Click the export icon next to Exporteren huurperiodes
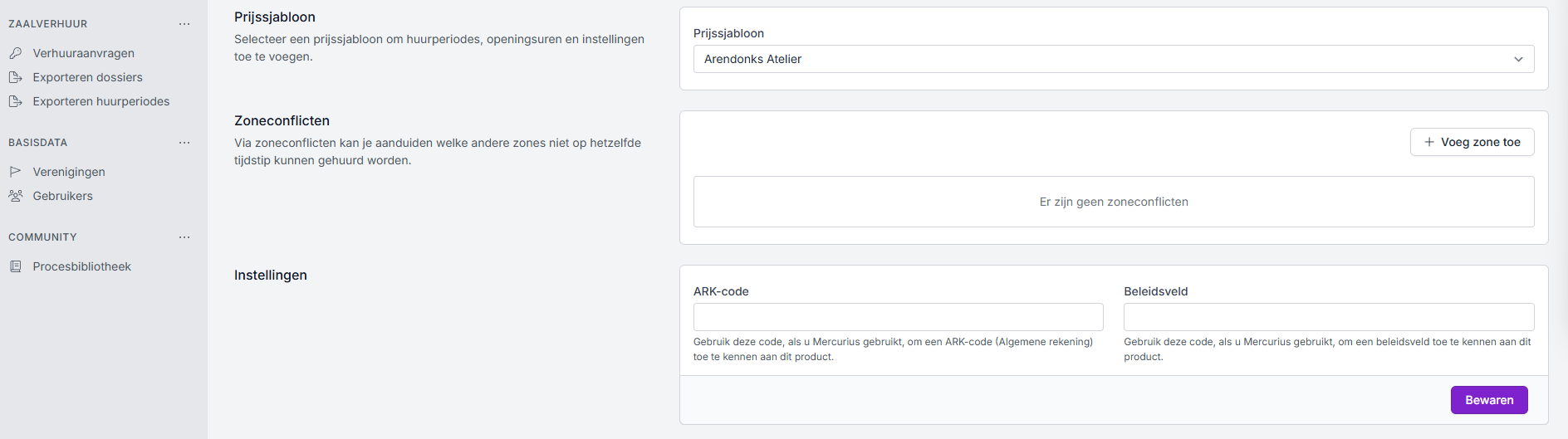The image size is (1568, 439). pos(15,101)
